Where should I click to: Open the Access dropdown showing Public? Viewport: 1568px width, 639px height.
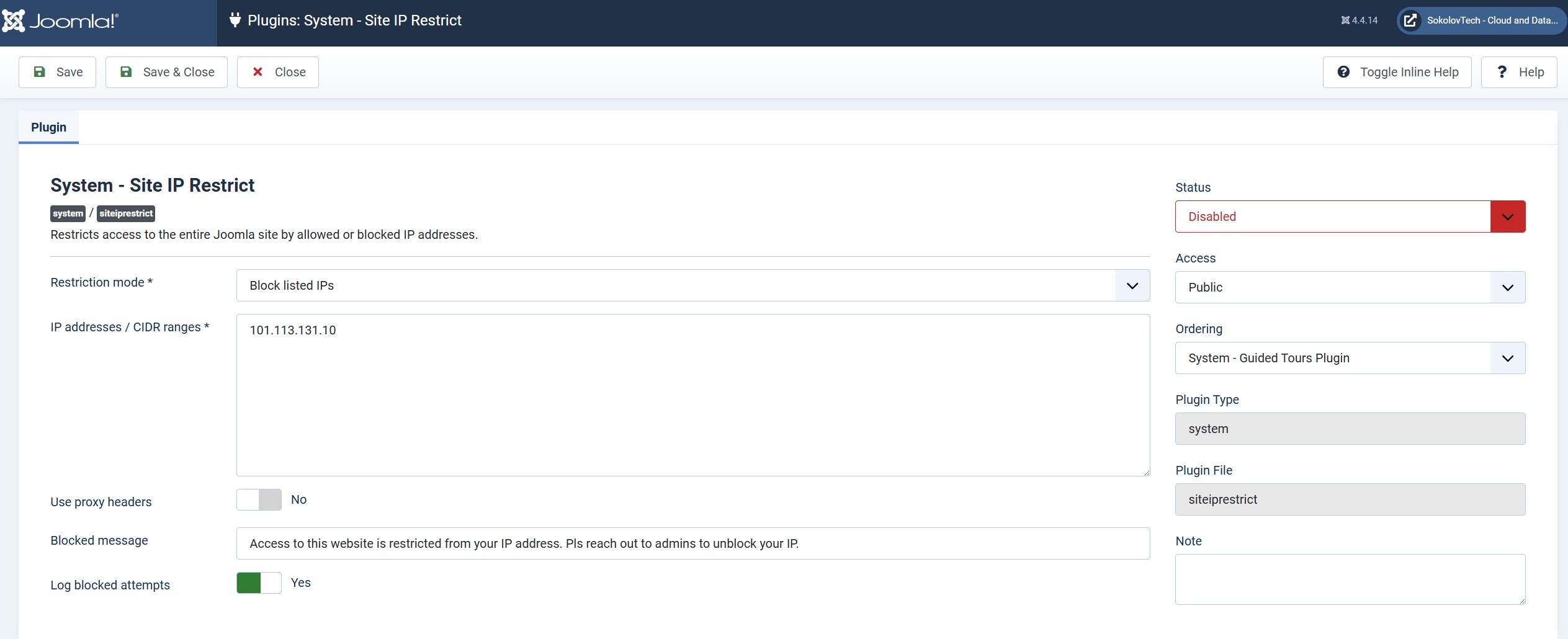[x=1350, y=287]
